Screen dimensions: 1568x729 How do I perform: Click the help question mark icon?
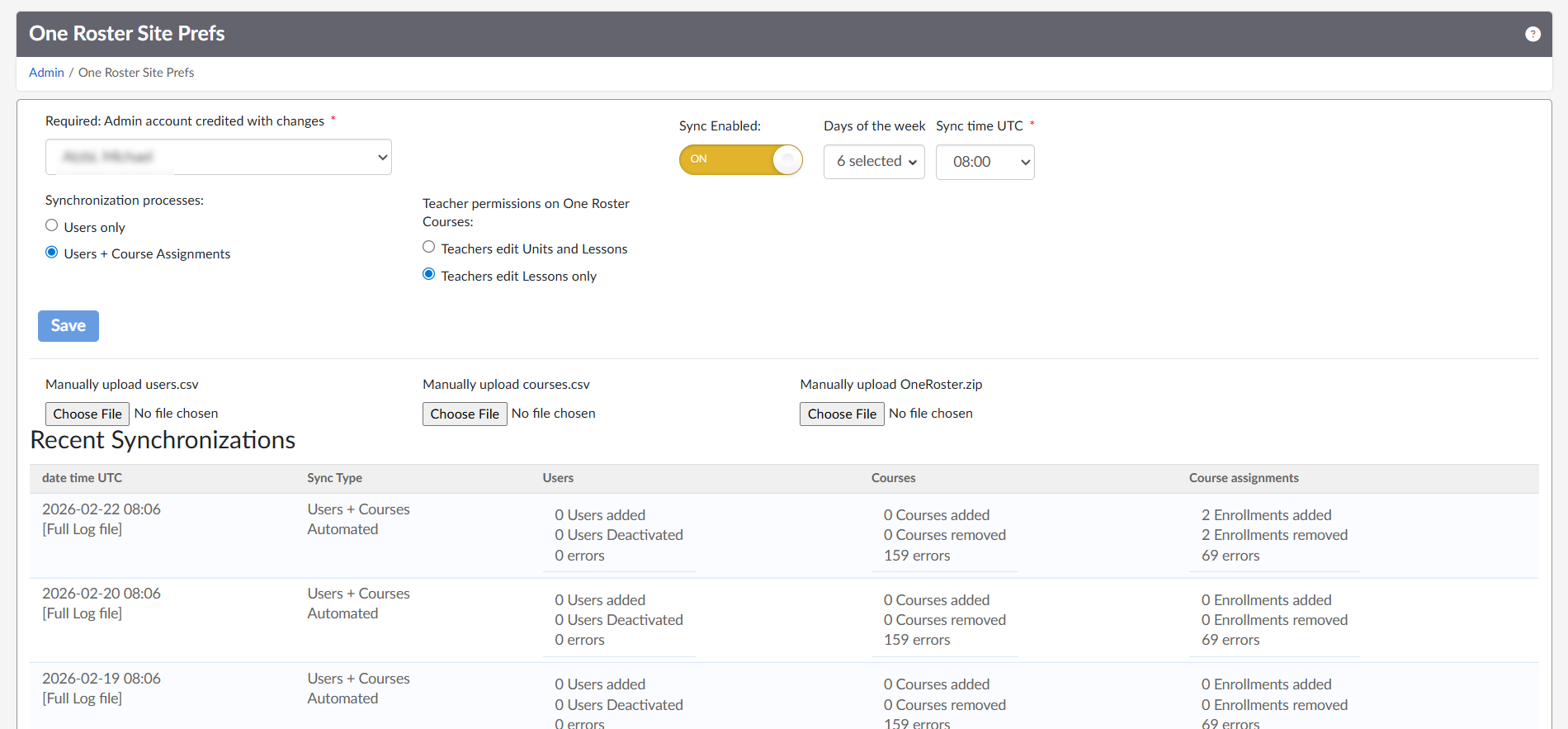point(1533,34)
